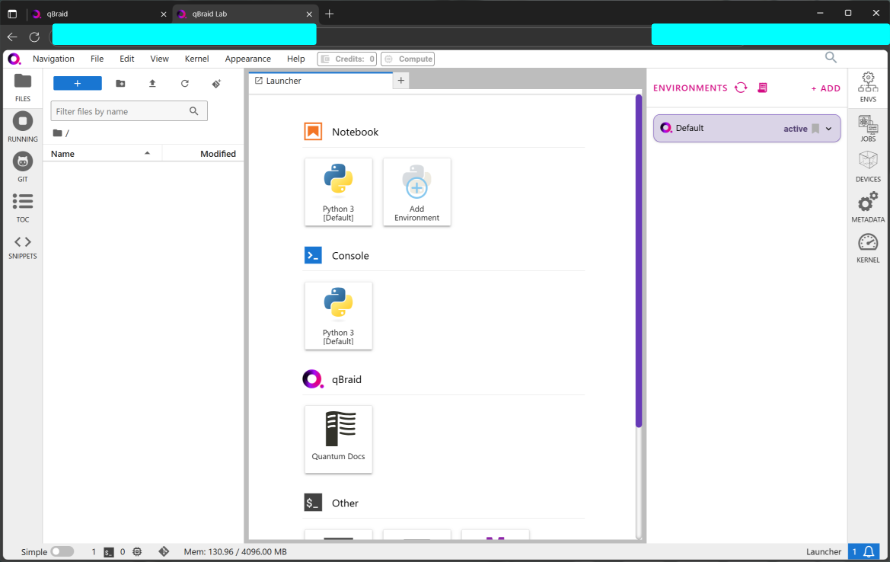Open the TOC table of contents panel
This screenshot has width=890, height=562.
pos(23,208)
